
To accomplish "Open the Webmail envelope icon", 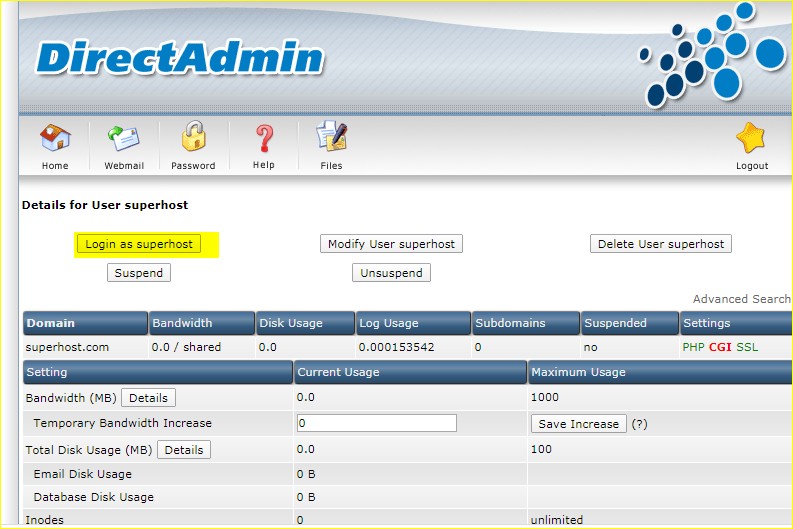I will pyautogui.click(x=124, y=139).
